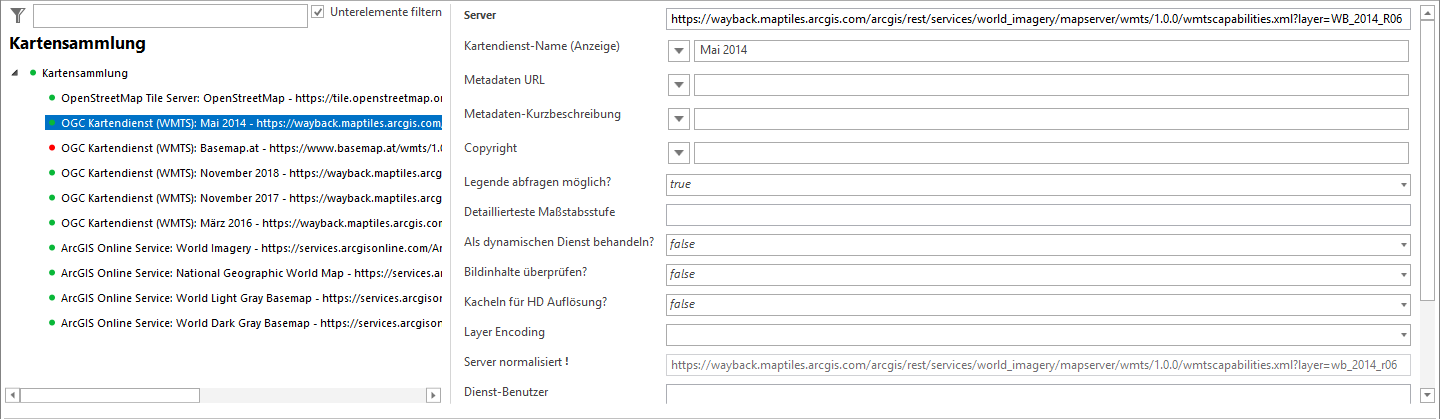This screenshot has width=1440, height=419.
Task: Open the Layer Encoding combo box
Action: click(x=1404, y=335)
